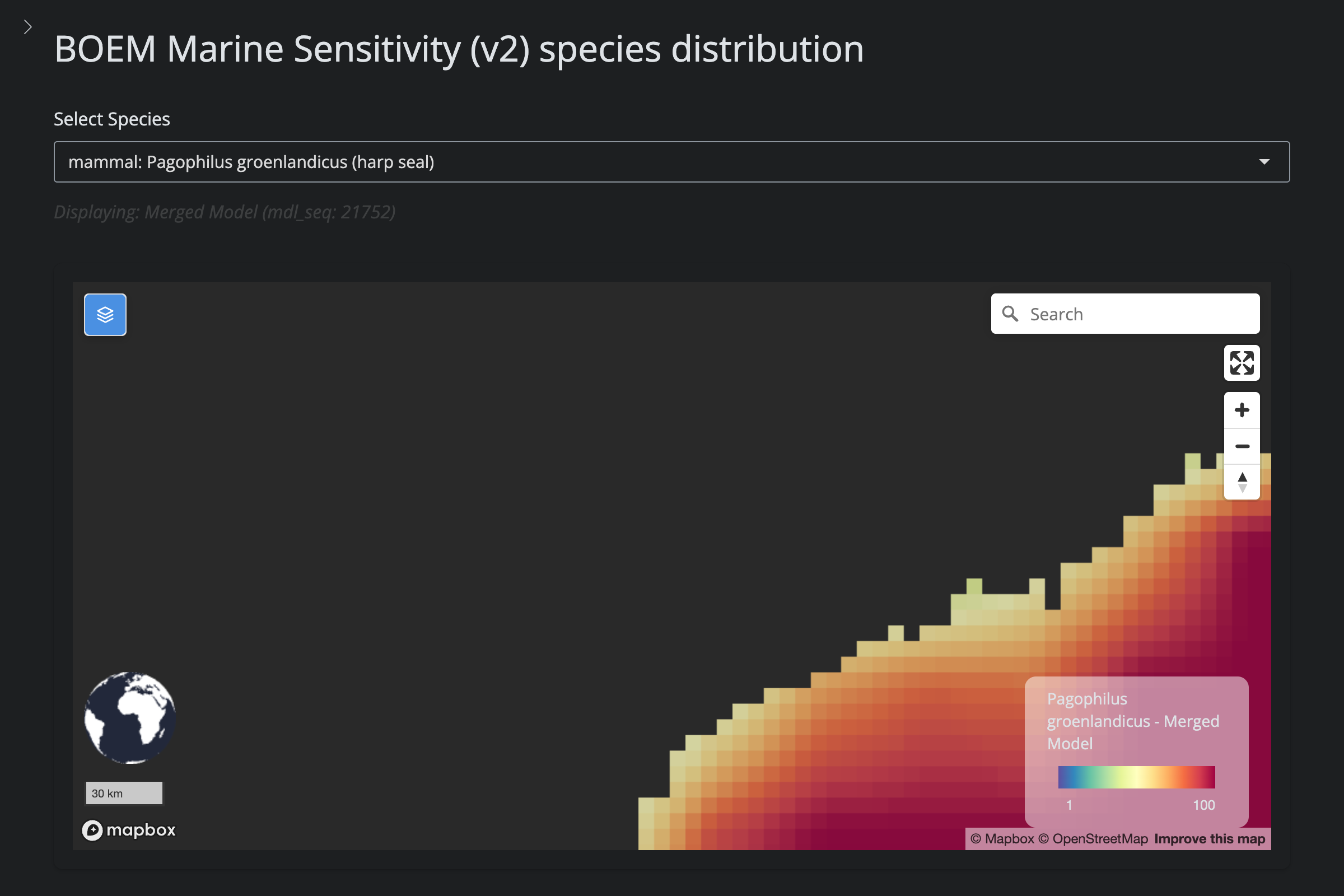Click the globe minimap overview
Image resolution: width=1344 pixels, height=896 pixels.
130,718
